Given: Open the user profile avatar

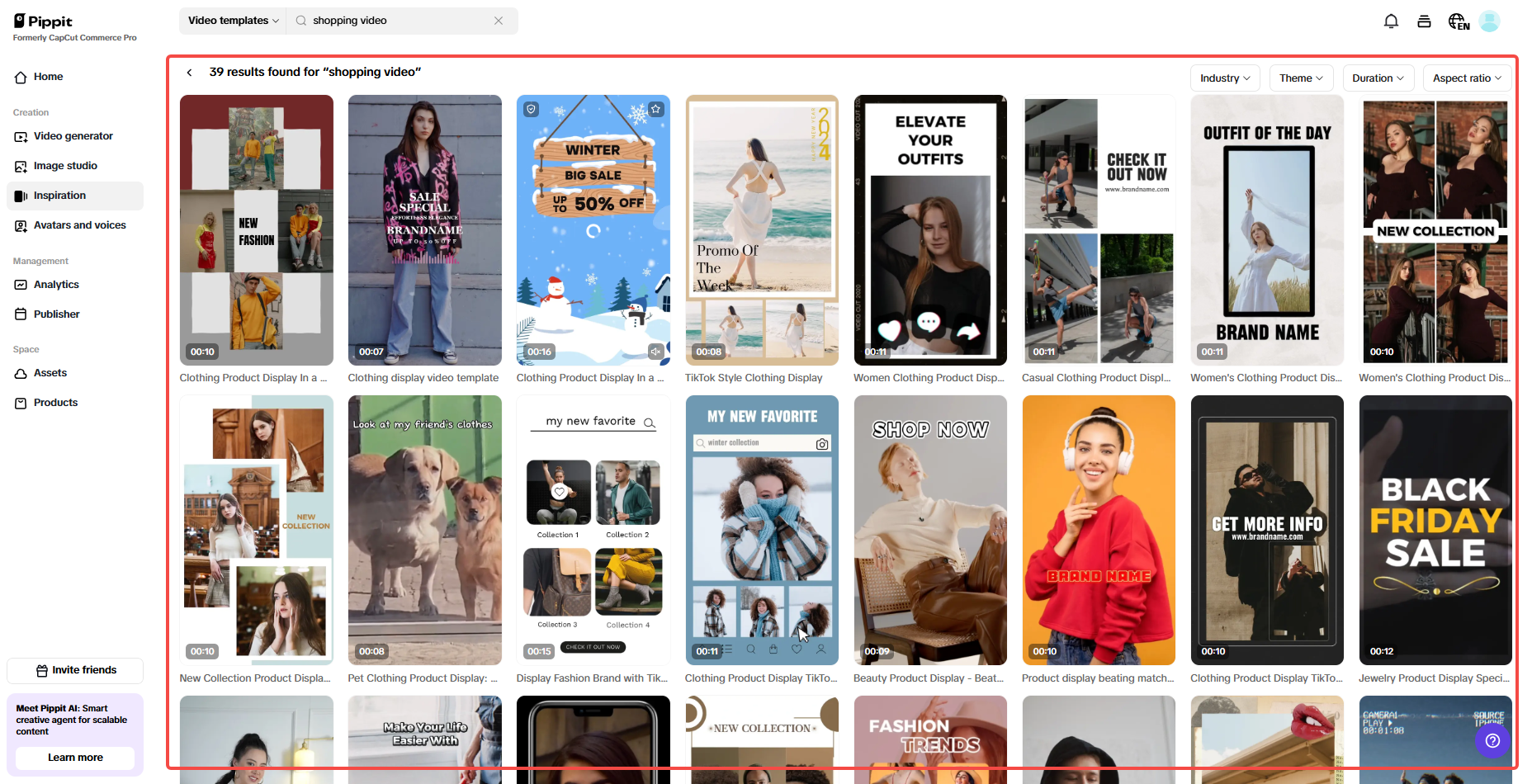Looking at the screenshot, I should (1489, 21).
